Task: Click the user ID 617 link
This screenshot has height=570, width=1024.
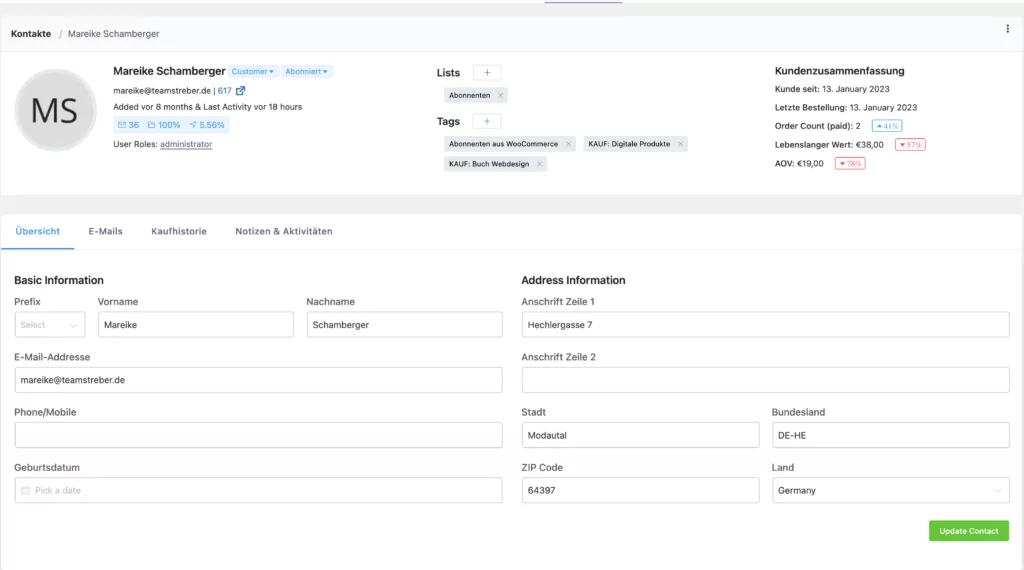Action: 225,91
